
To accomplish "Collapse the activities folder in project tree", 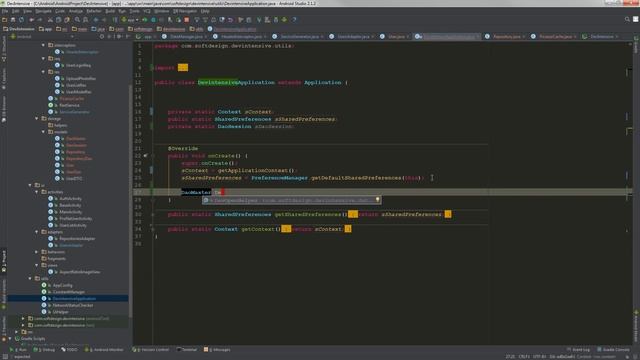I will (37, 192).
